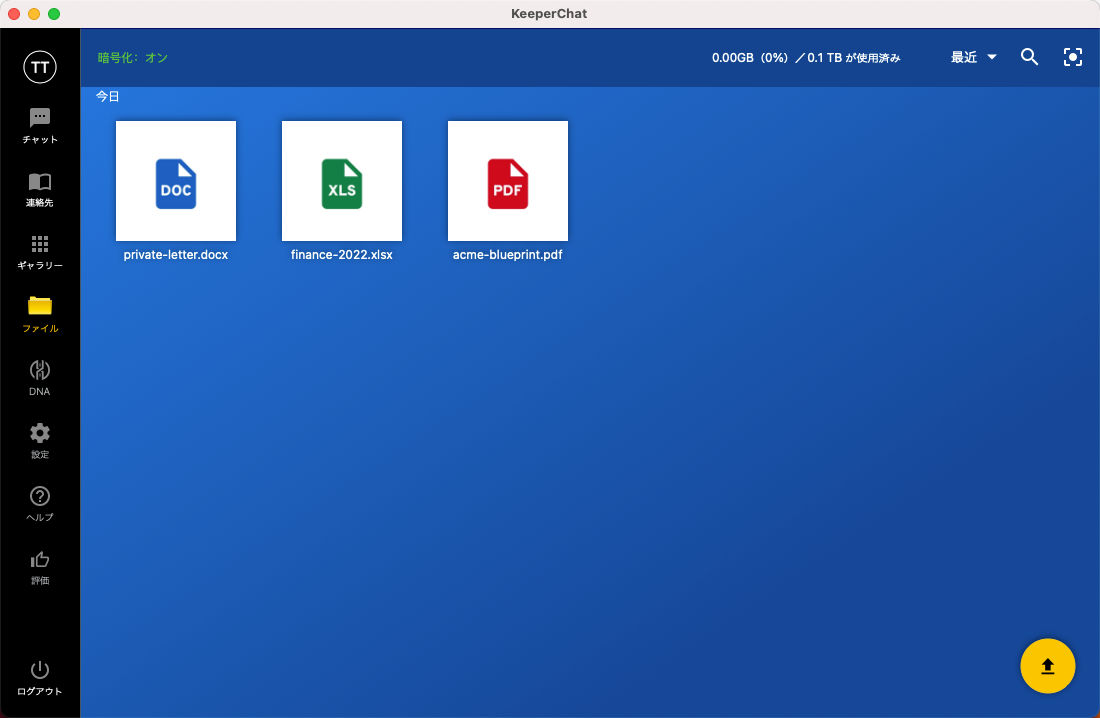This screenshot has width=1100, height=718.
Task: Click the ヘルプ help question icon
Action: 40,496
